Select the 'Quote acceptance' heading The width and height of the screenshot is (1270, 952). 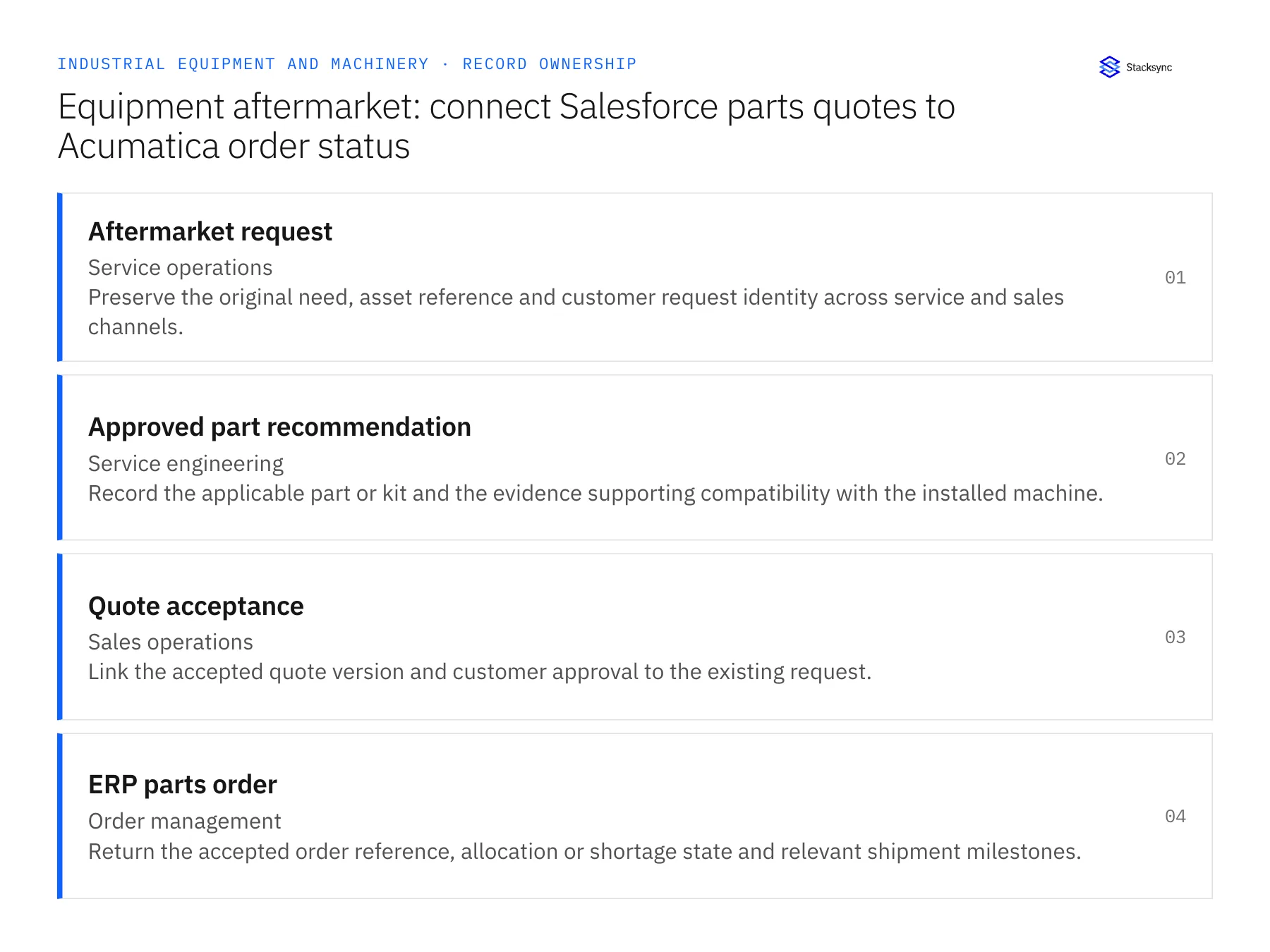(195, 606)
